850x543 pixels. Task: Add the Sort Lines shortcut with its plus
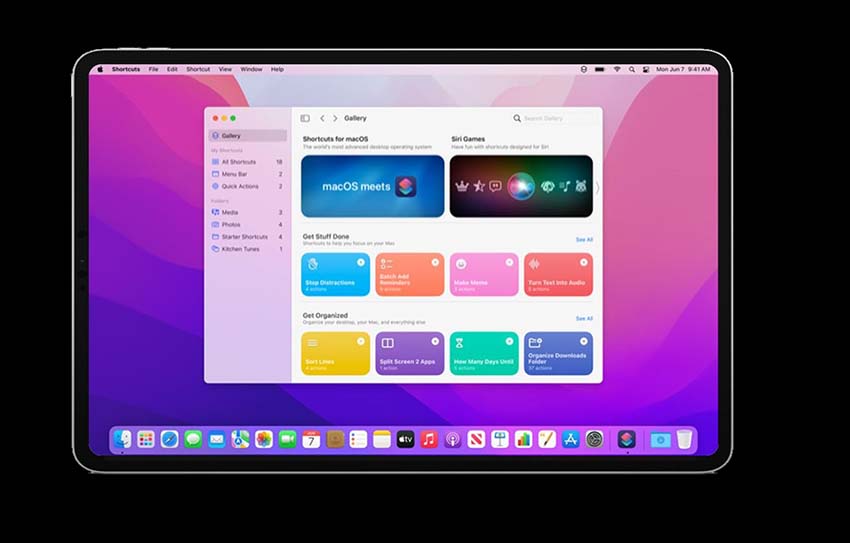tap(360, 341)
